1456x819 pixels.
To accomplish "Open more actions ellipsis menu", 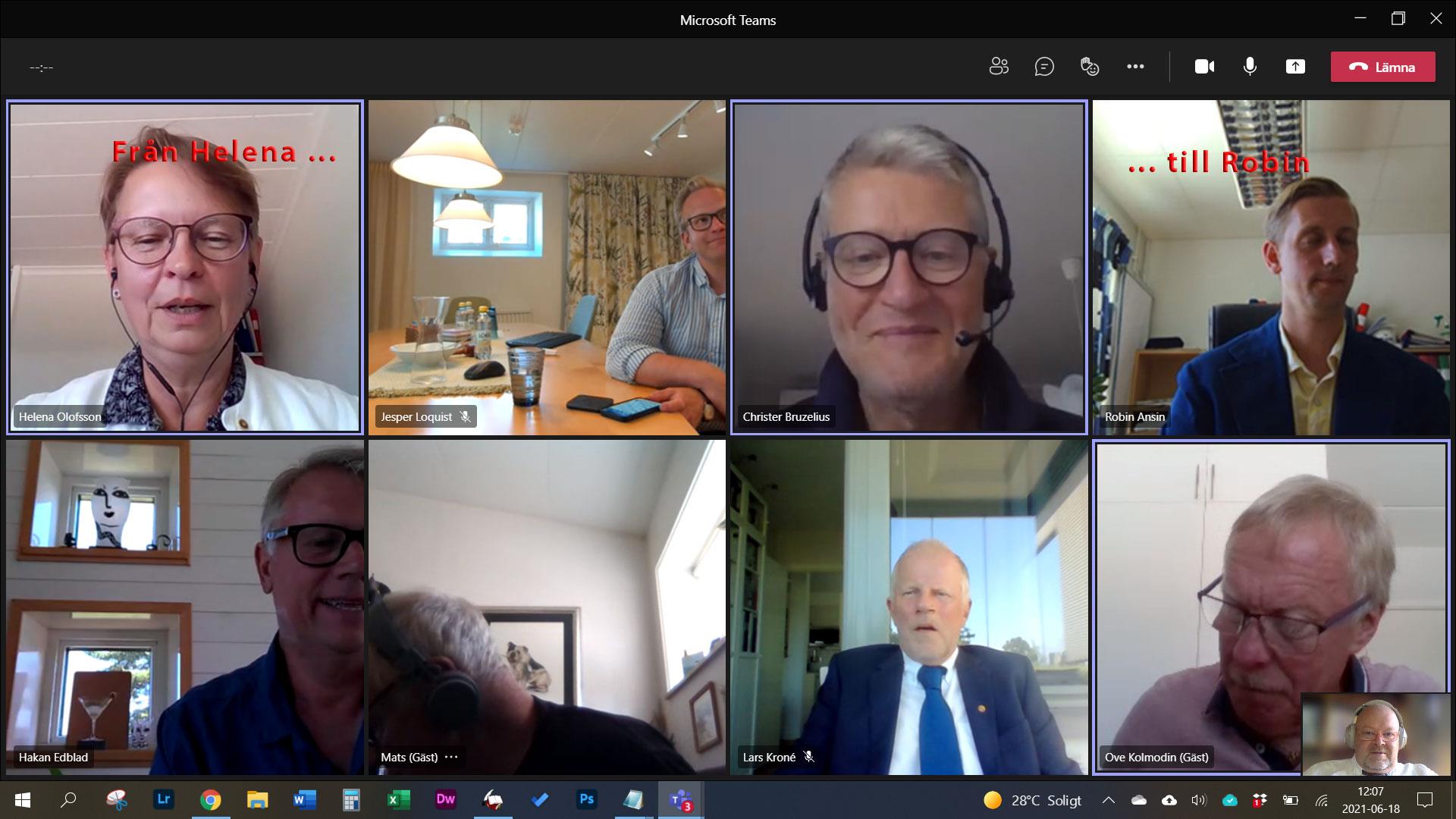I will 1135,67.
